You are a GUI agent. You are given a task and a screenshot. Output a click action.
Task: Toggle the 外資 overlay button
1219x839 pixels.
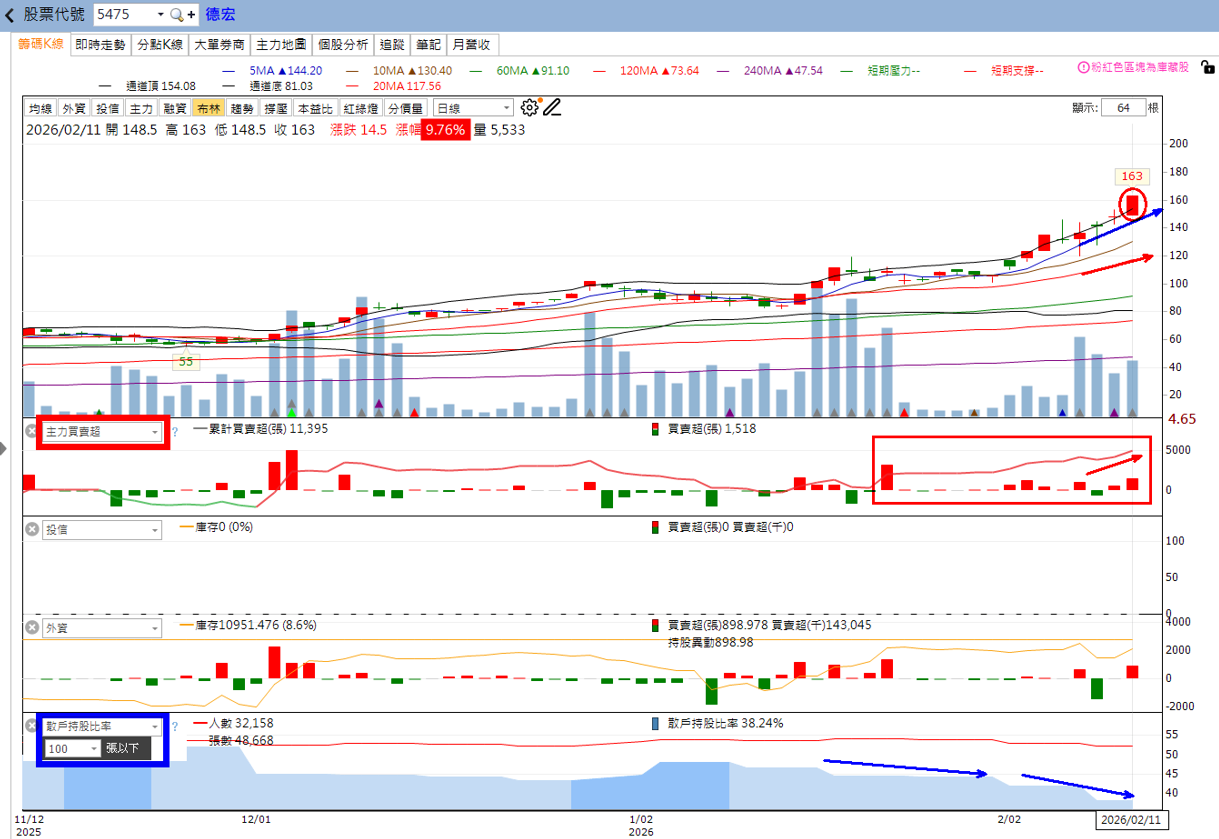tap(74, 108)
